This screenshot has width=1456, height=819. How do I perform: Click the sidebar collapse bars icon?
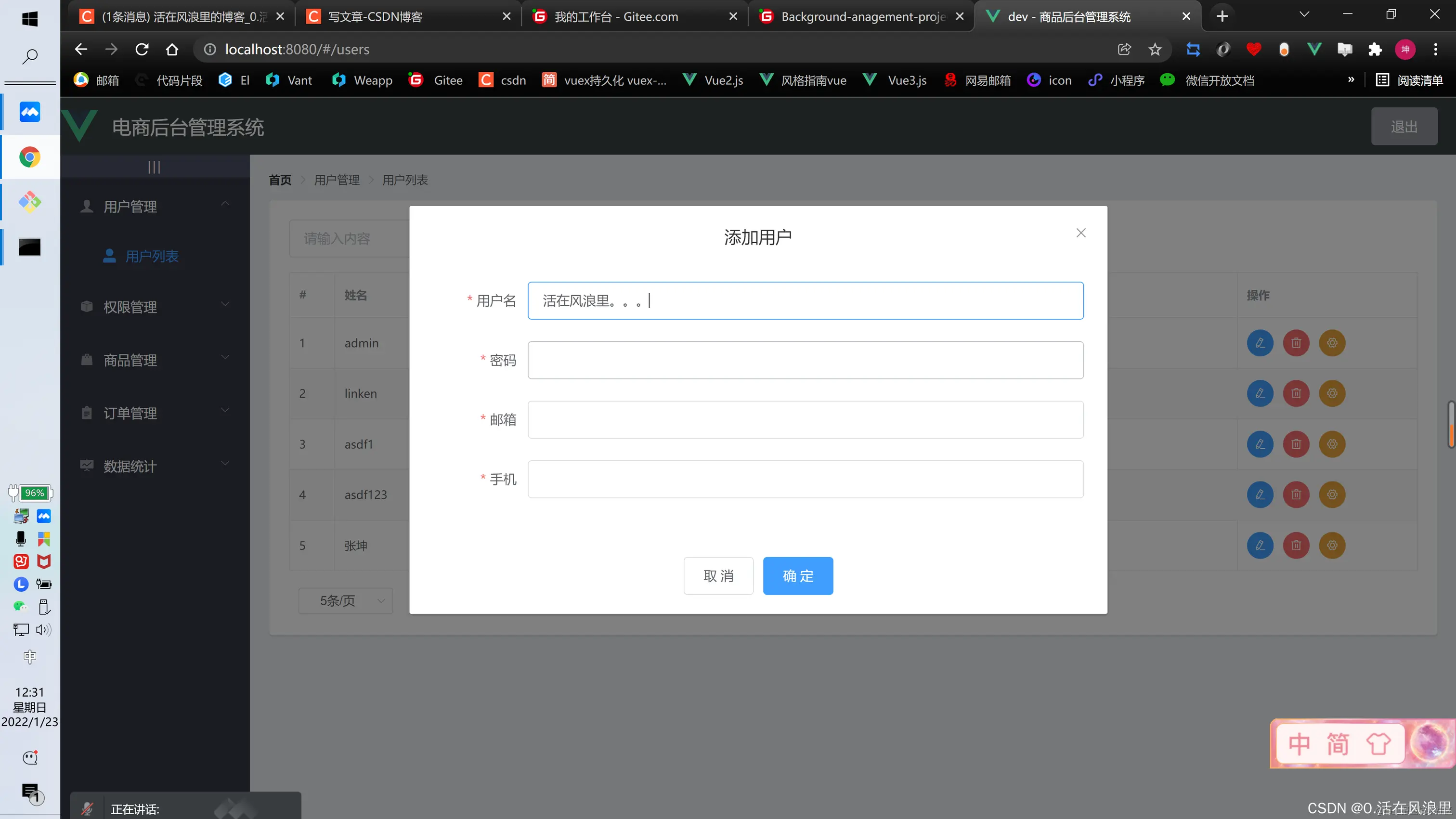(154, 167)
